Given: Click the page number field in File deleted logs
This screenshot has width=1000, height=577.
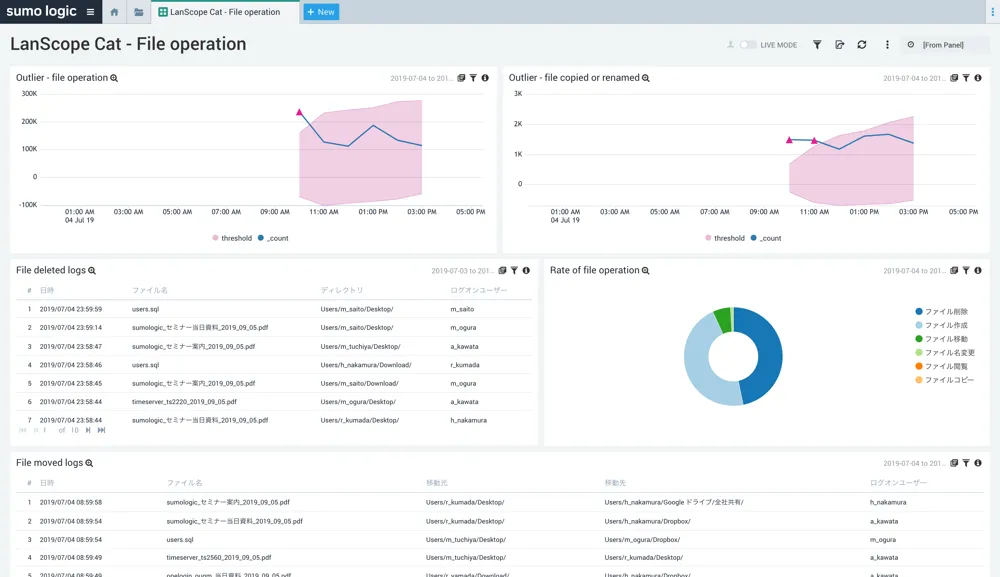Looking at the screenshot, I should (45, 430).
